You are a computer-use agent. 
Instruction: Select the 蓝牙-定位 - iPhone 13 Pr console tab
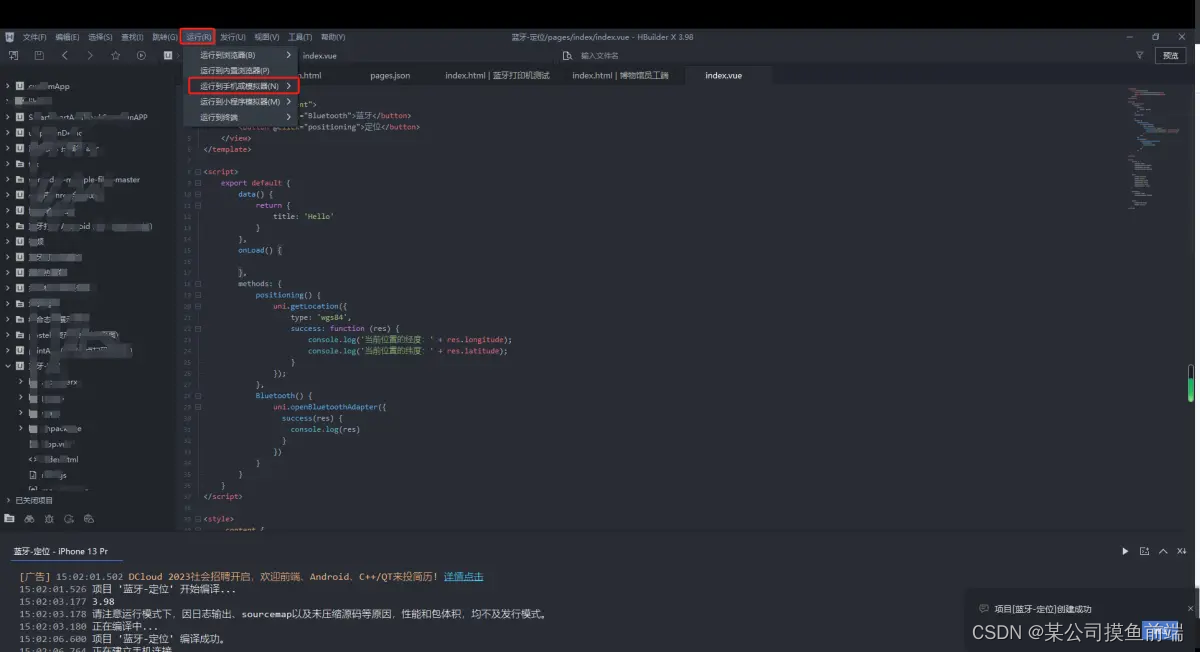(61, 551)
